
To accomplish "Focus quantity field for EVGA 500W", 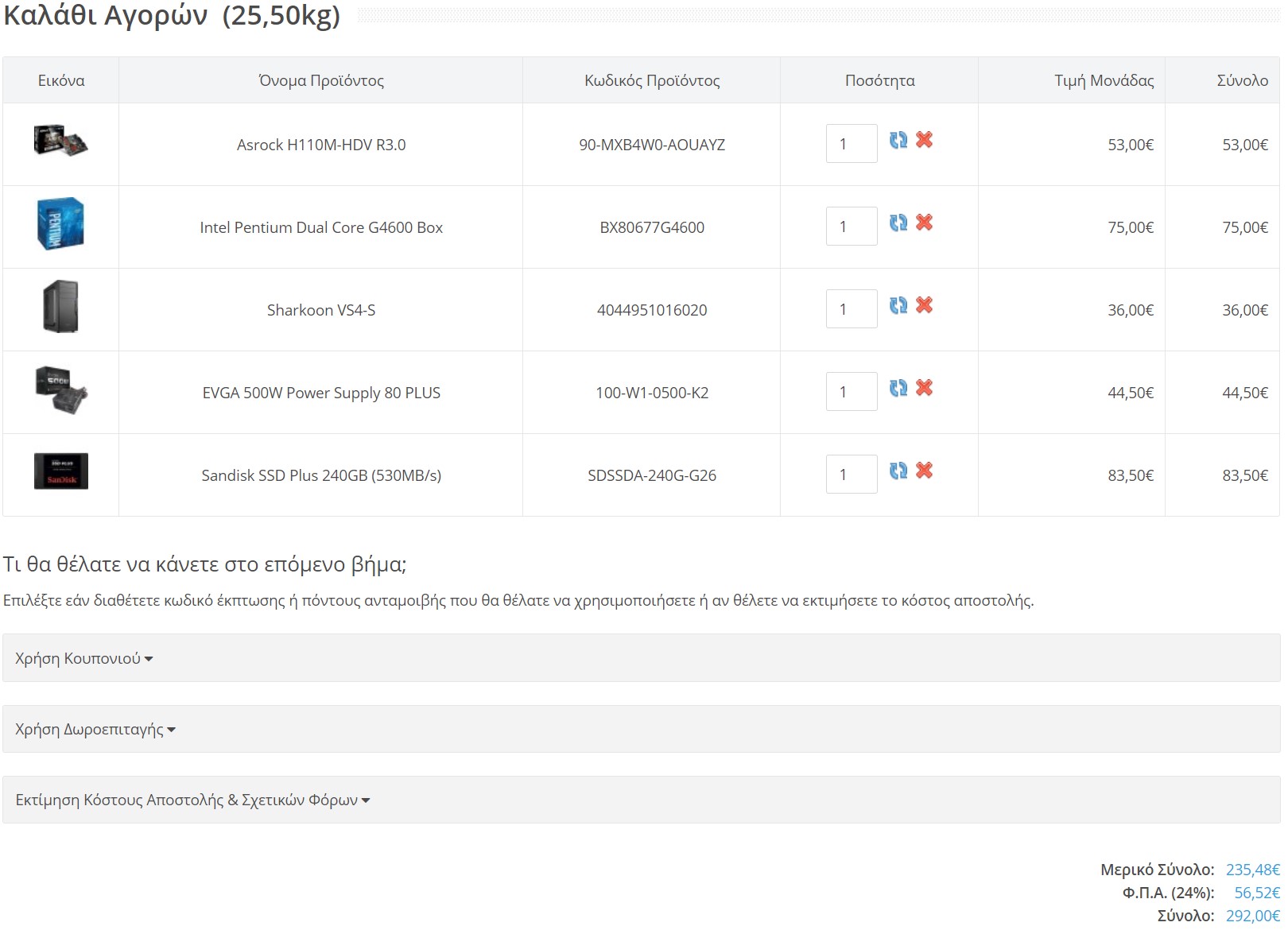I will click(x=852, y=392).
